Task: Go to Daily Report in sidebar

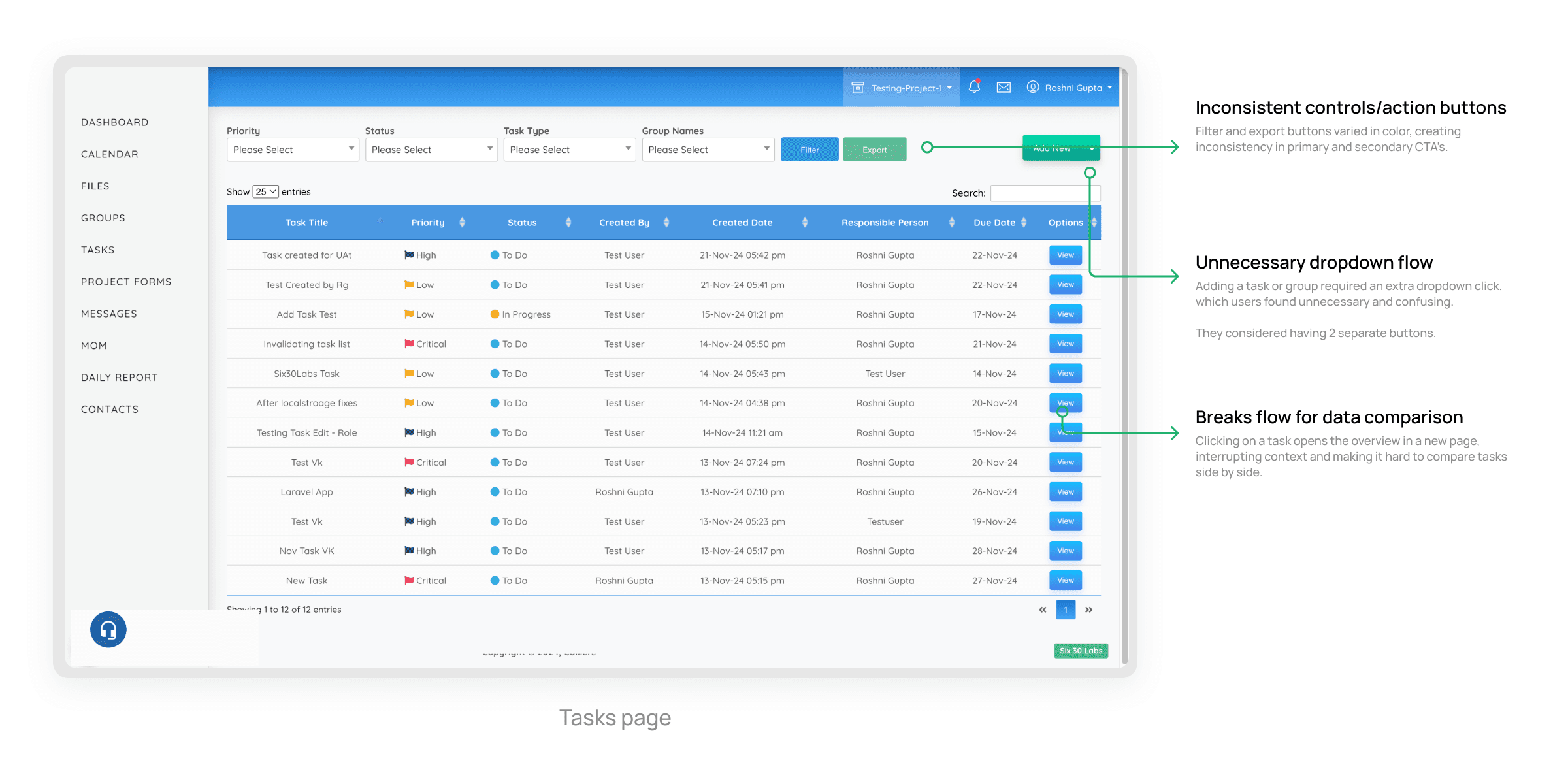Action: (120, 378)
